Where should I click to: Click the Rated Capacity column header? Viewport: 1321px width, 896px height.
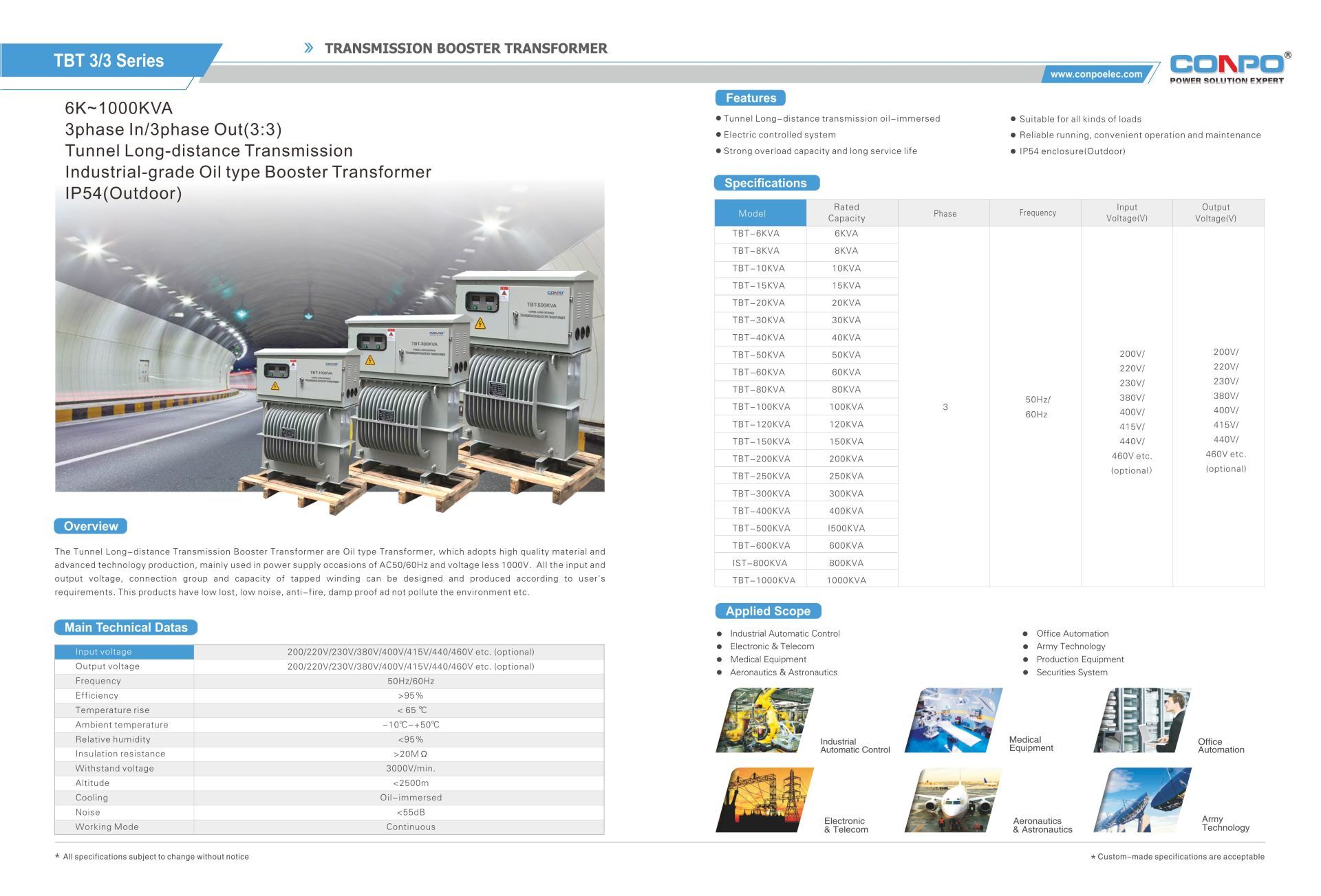coord(852,212)
